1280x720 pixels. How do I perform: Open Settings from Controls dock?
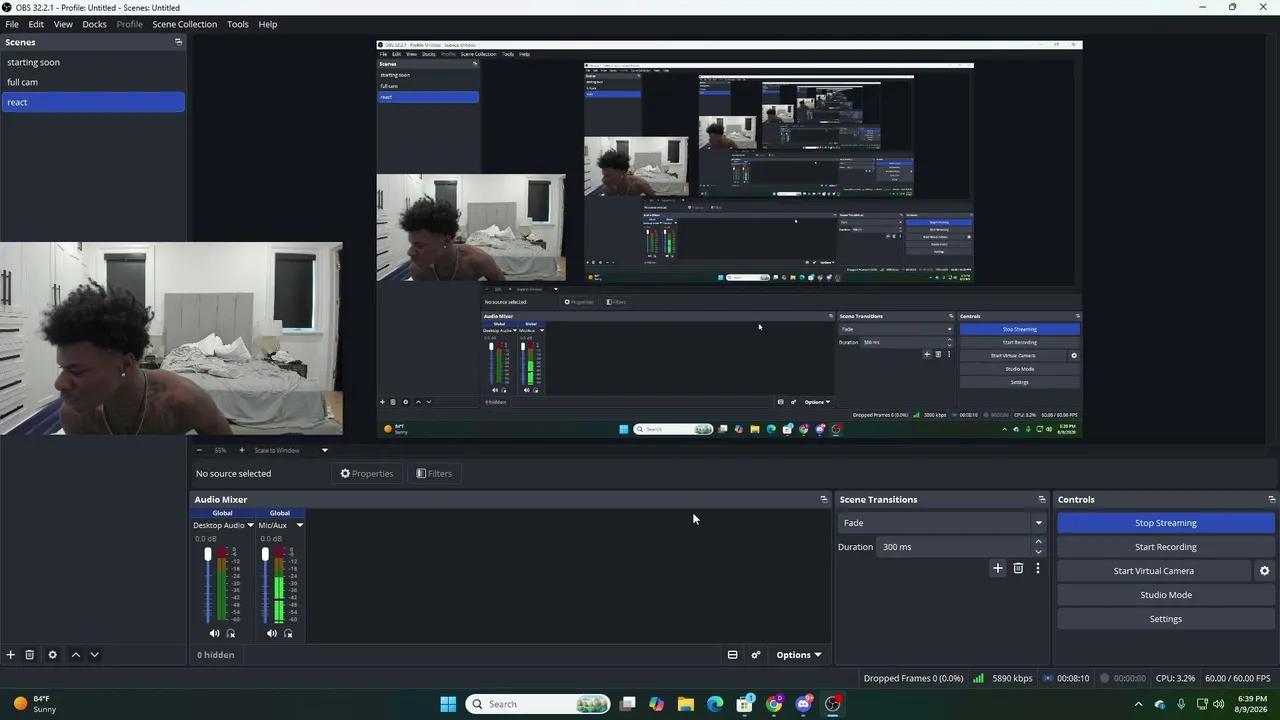pos(1166,619)
